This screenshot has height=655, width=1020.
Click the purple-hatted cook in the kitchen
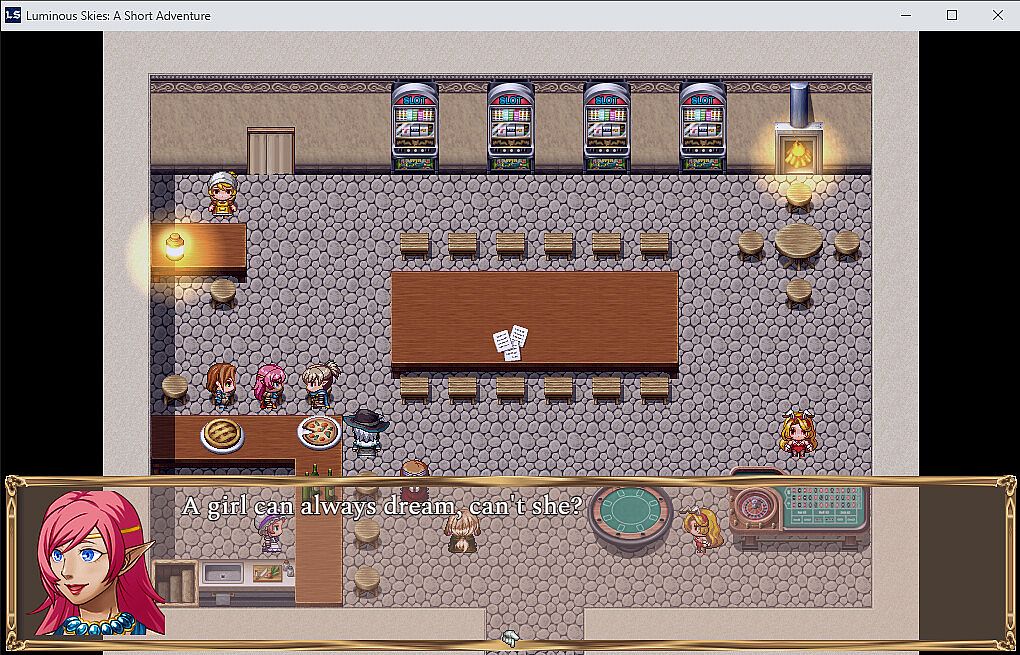click(x=271, y=532)
